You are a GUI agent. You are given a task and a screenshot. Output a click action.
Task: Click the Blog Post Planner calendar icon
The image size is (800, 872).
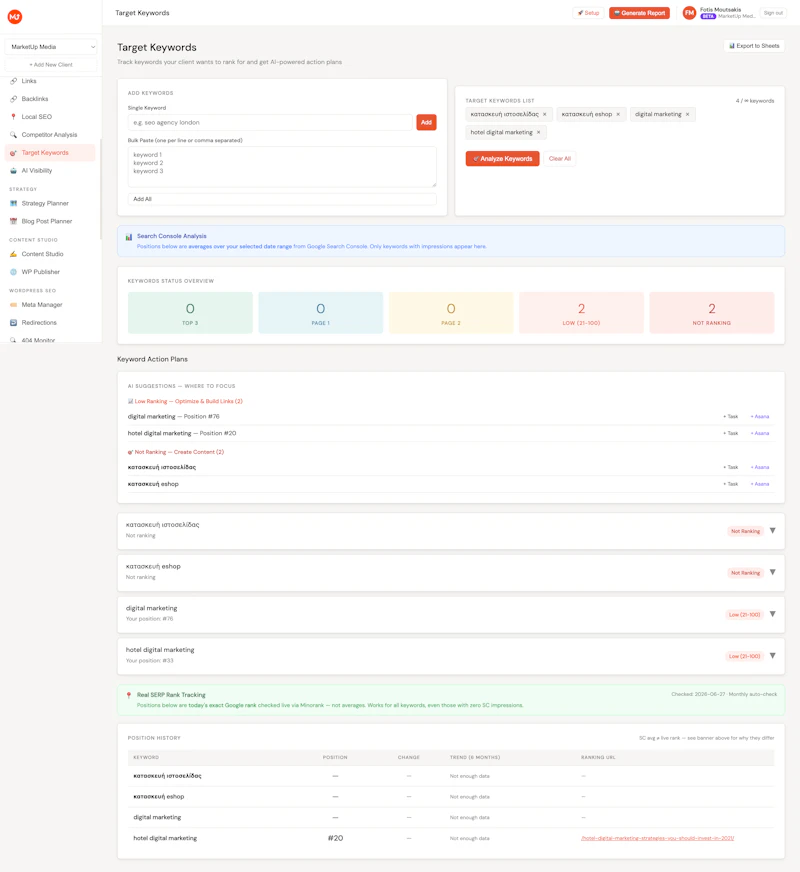[13, 221]
